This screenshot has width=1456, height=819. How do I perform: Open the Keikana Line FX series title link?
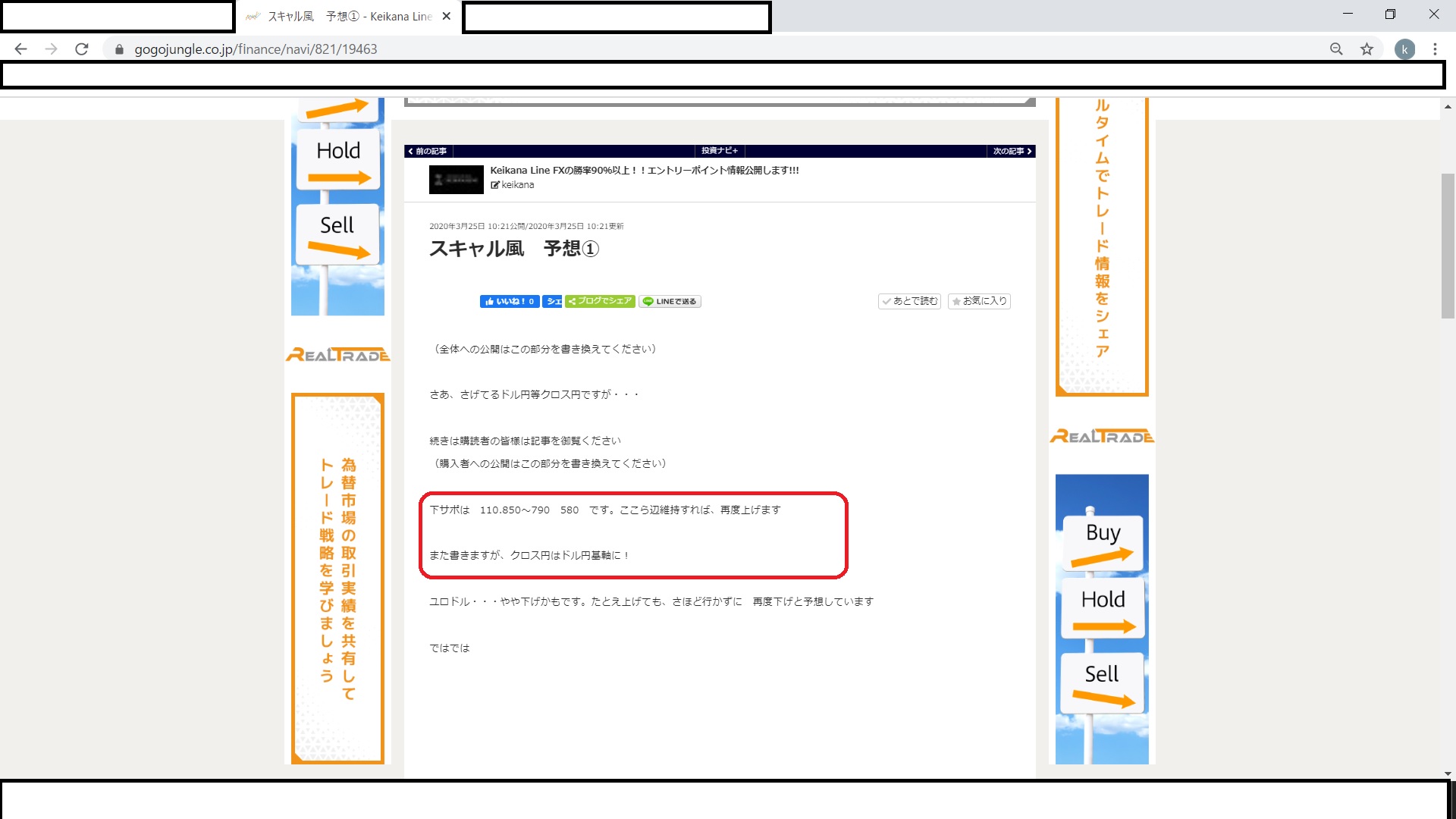644,170
